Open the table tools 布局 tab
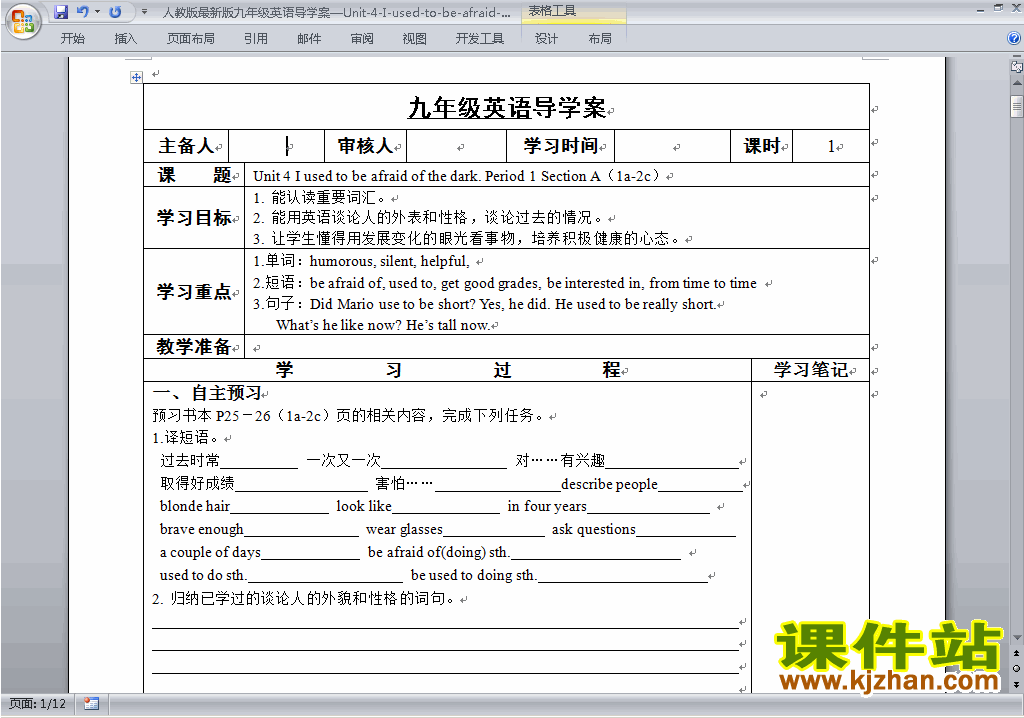The height and width of the screenshot is (718, 1024). pyautogui.click(x=600, y=39)
